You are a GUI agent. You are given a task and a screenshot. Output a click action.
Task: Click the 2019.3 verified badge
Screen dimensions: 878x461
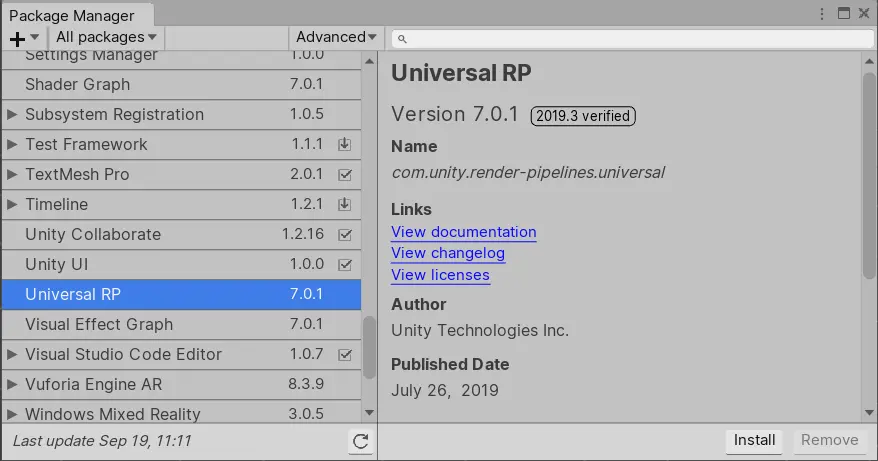click(x=583, y=116)
